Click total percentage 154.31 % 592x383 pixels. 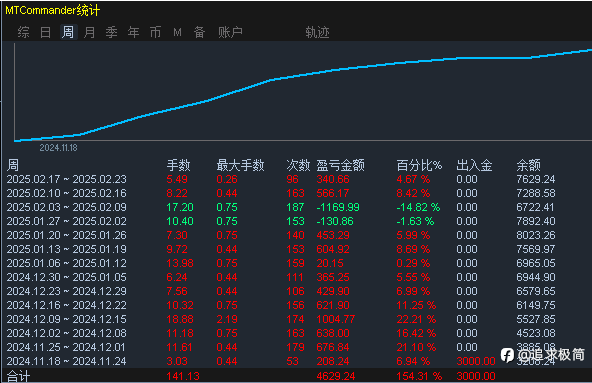coord(419,376)
